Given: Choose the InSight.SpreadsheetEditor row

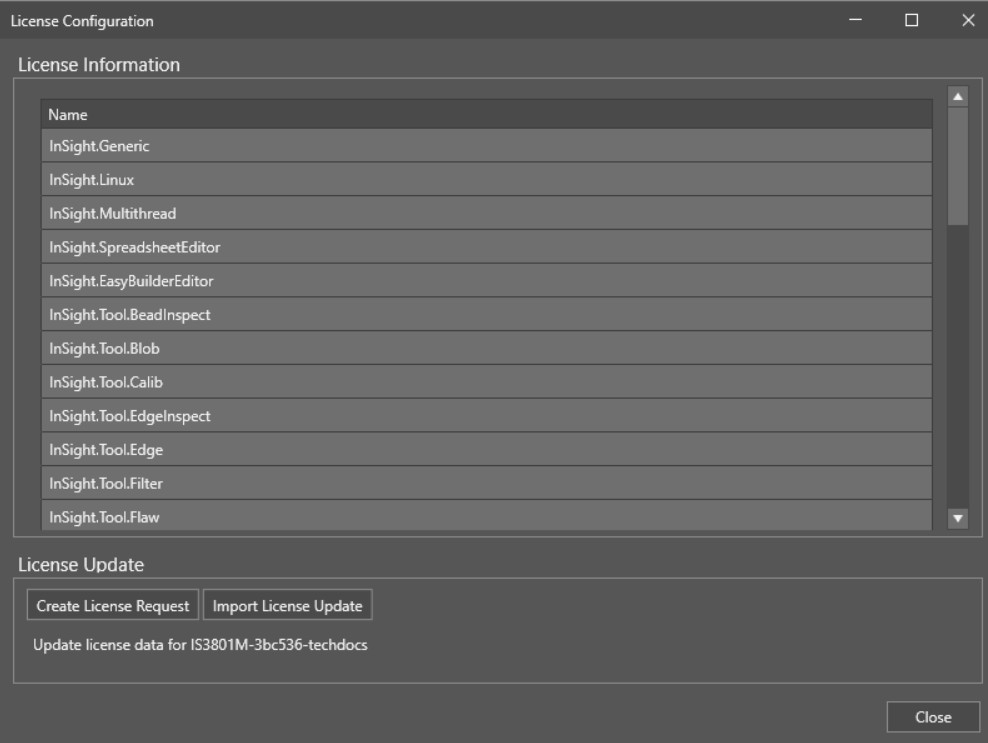Looking at the screenshot, I should (x=486, y=247).
